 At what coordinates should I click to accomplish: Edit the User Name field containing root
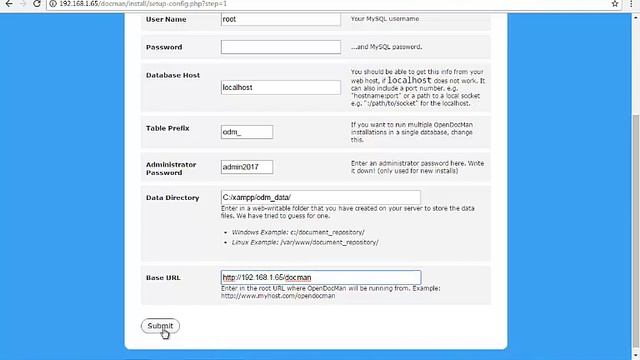281,19
